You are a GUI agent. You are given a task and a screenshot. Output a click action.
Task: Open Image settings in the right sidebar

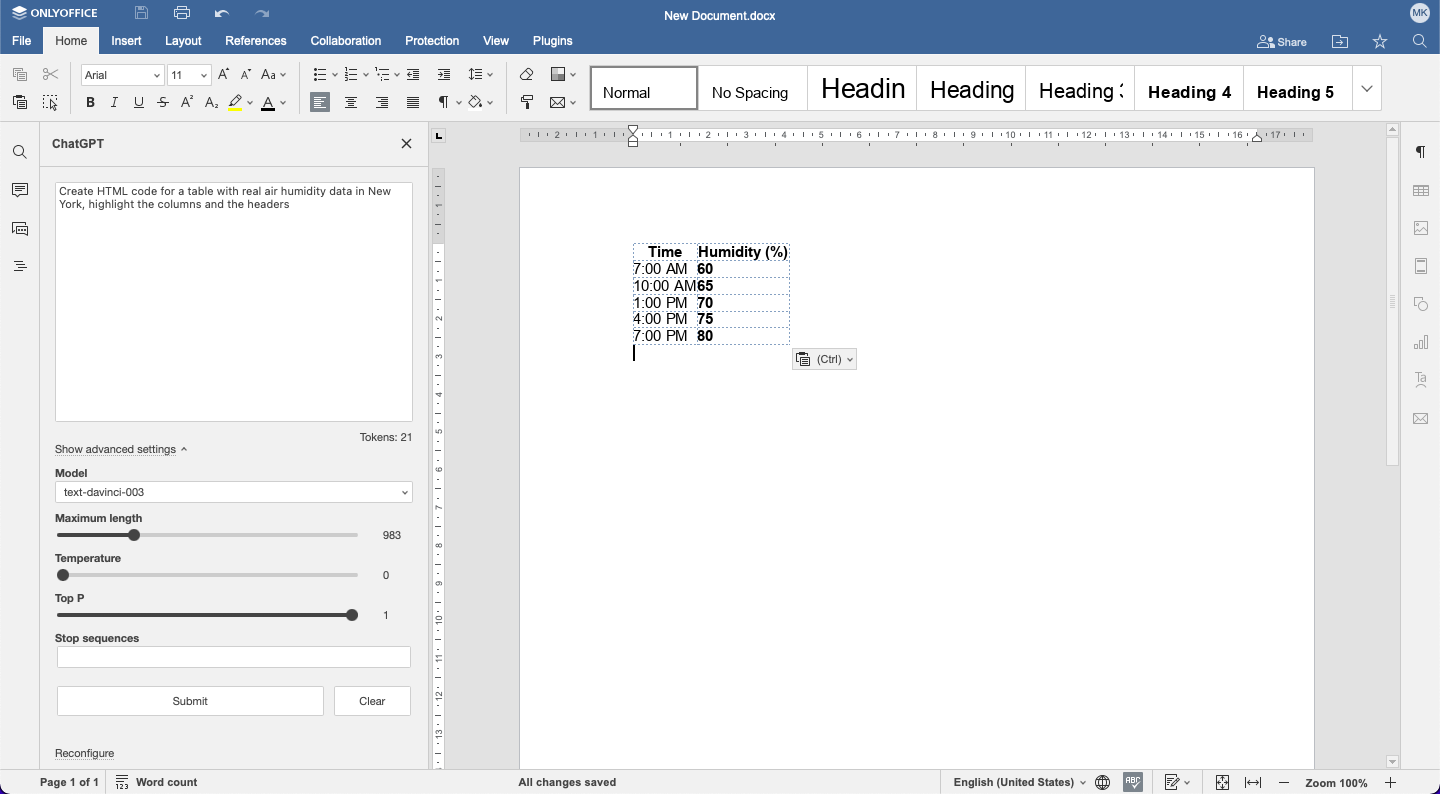pos(1421,227)
